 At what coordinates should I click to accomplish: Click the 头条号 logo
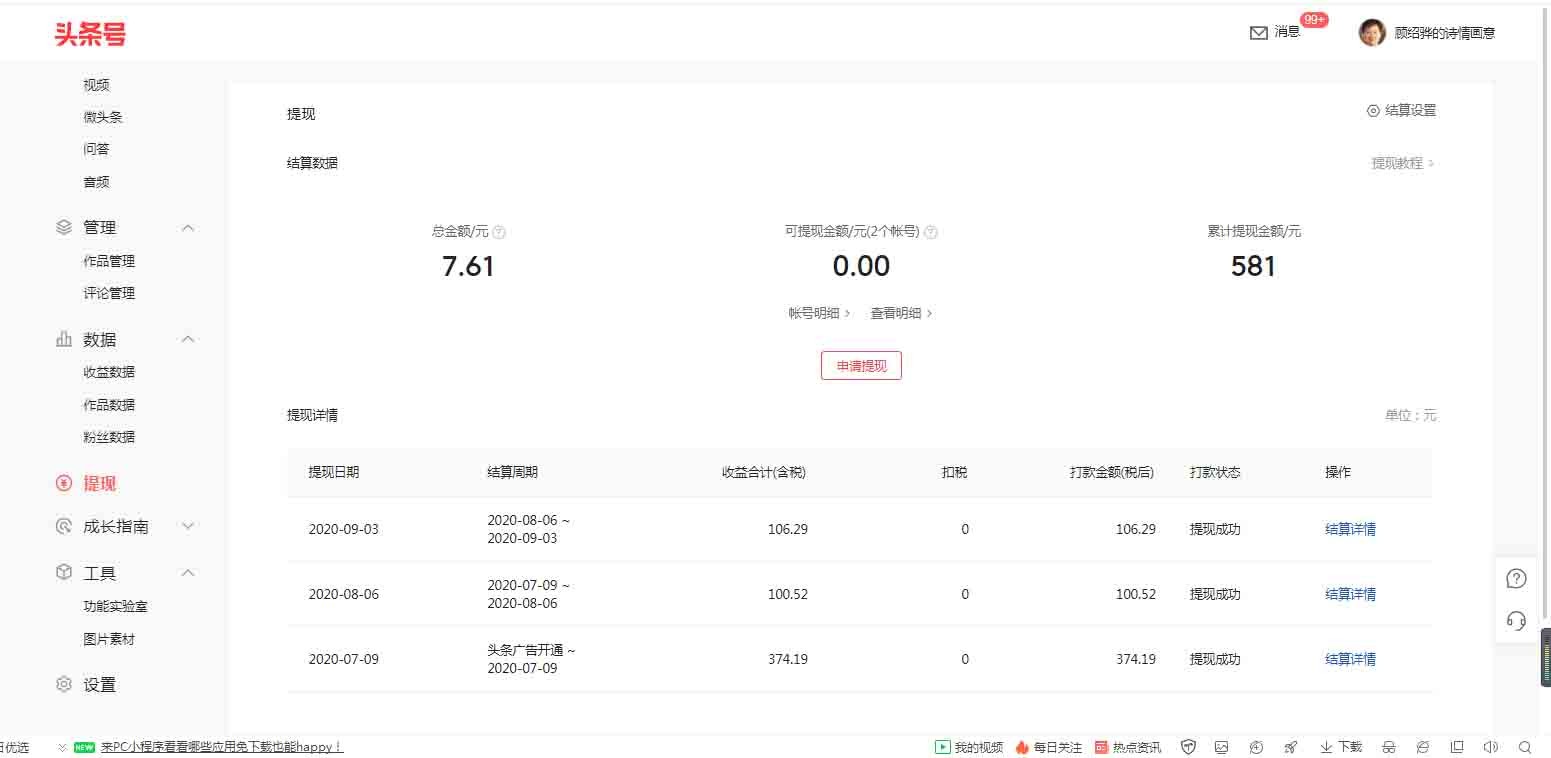tap(90, 34)
